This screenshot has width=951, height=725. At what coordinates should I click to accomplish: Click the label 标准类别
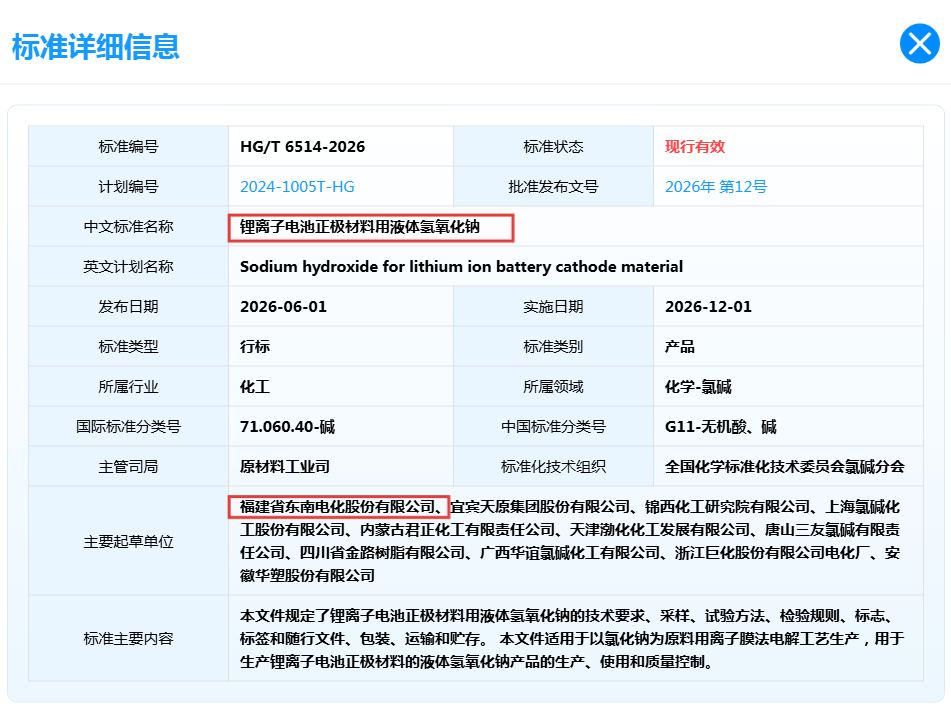click(553, 347)
